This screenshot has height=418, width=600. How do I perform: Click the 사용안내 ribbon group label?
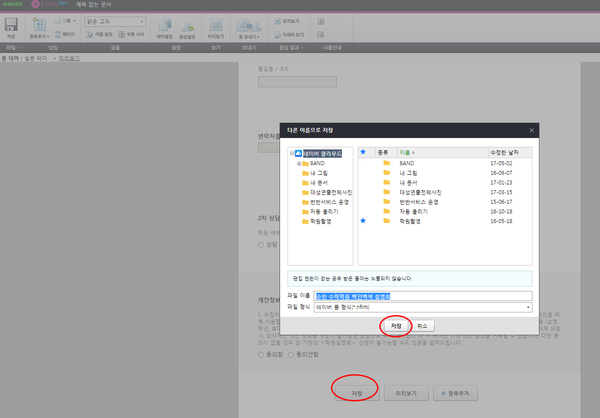click(332, 48)
